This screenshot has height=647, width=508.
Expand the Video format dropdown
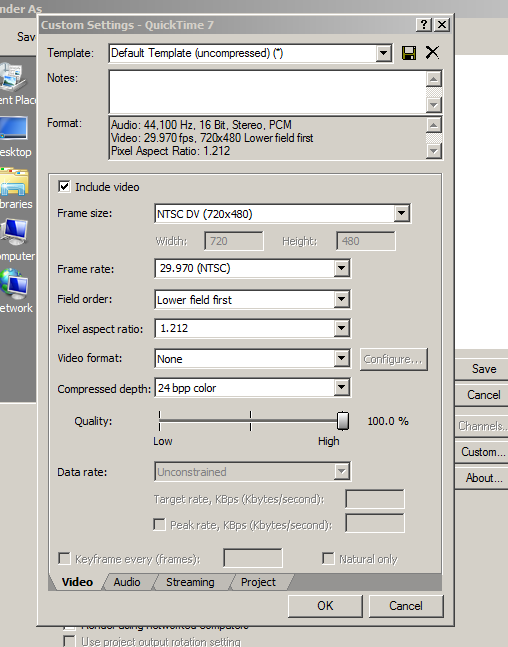[x=341, y=359]
